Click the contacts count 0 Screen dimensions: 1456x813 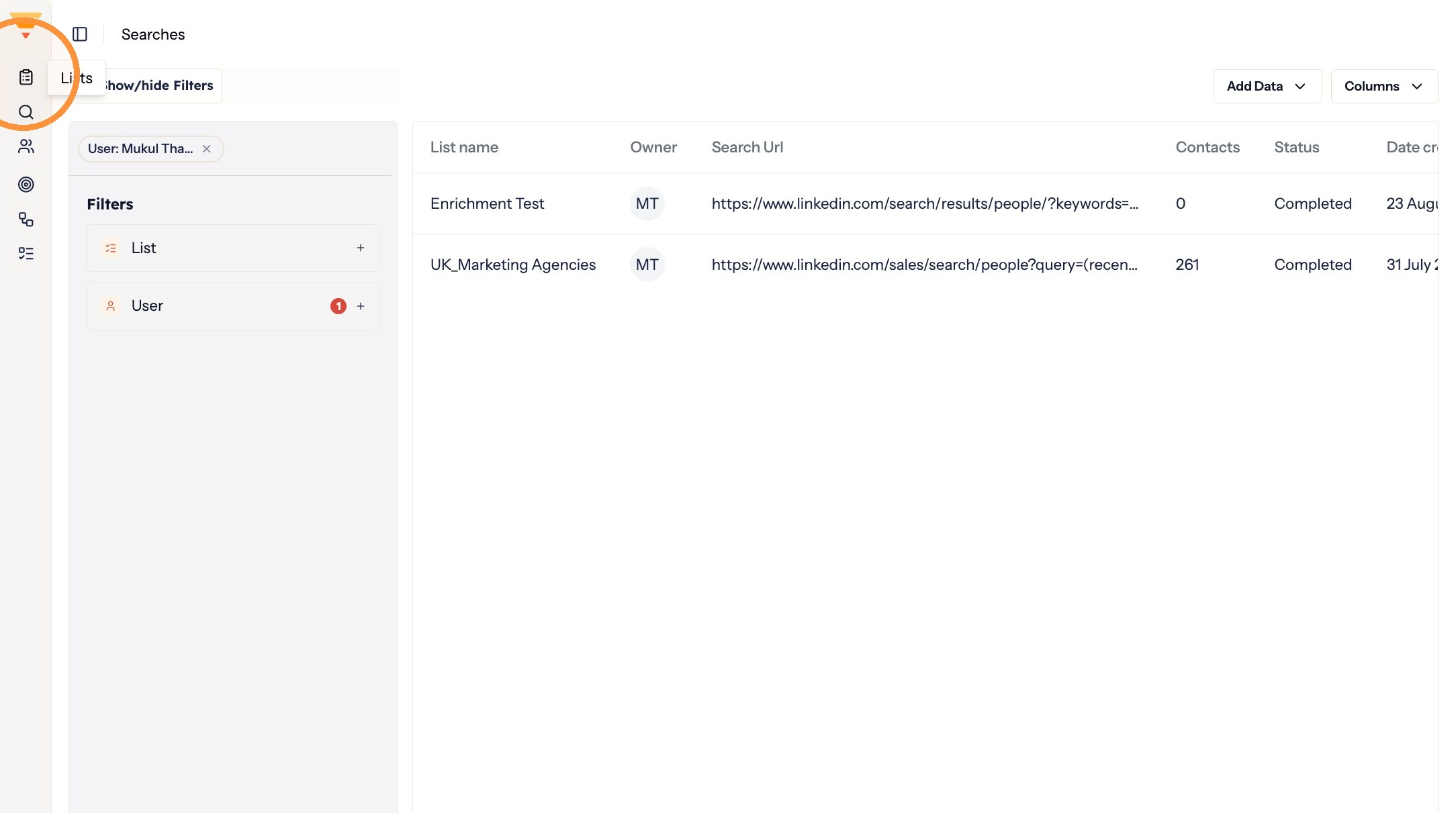click(x=1181, y=203)
